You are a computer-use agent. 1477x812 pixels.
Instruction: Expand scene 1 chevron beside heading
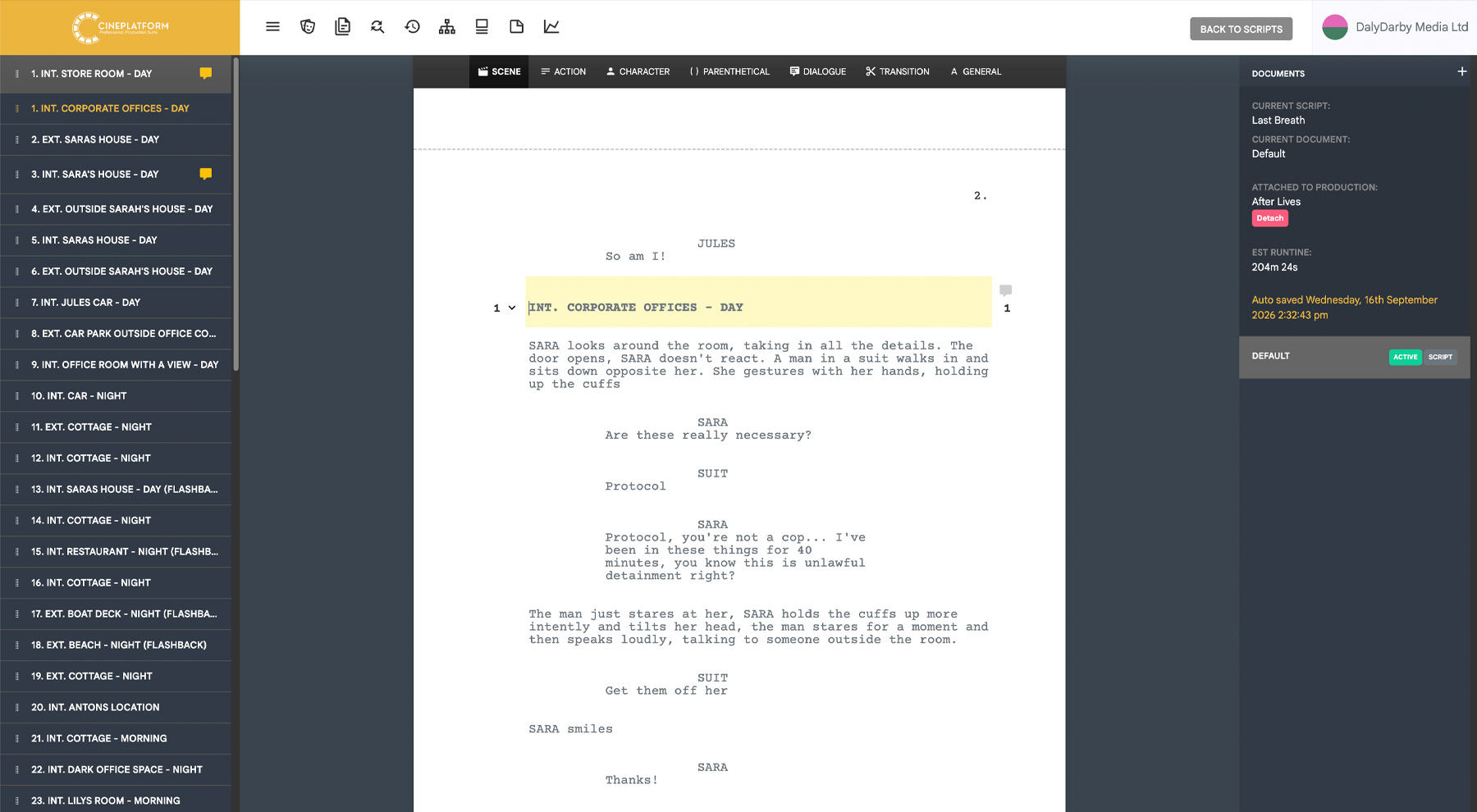coord(512,308)
